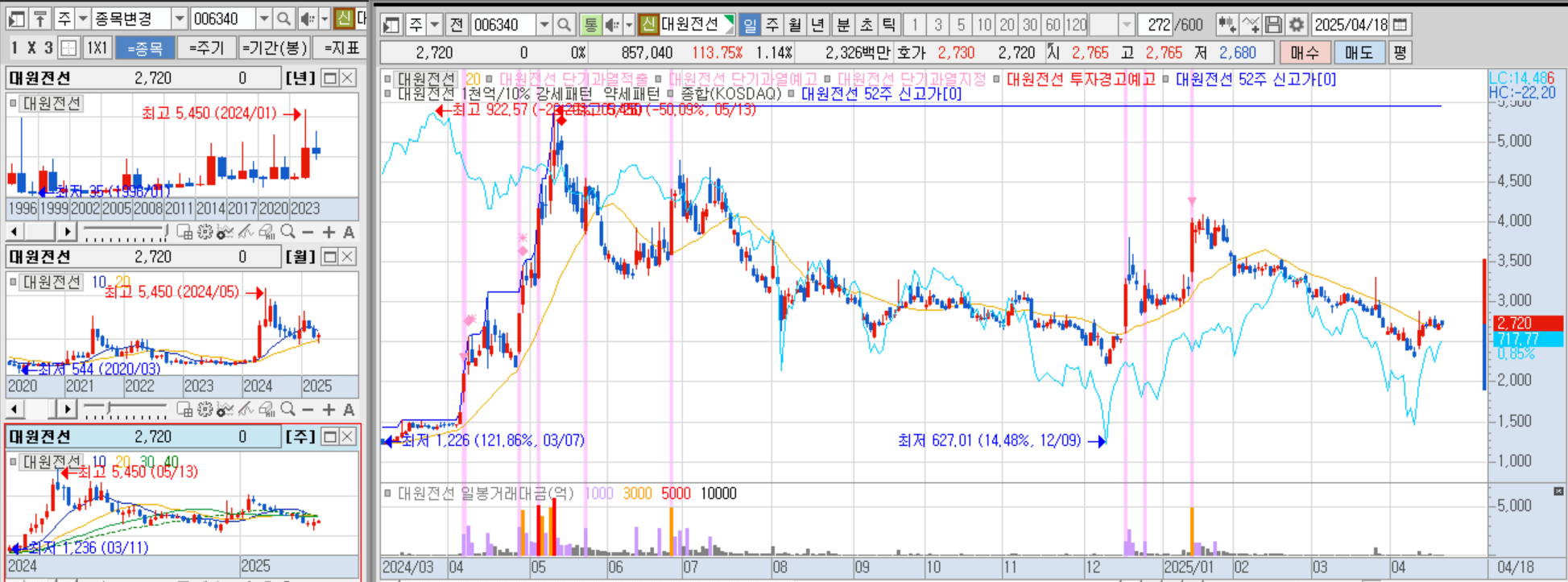Click the main chart panel layout icon

pyautogui.click(x=391, y=25)
